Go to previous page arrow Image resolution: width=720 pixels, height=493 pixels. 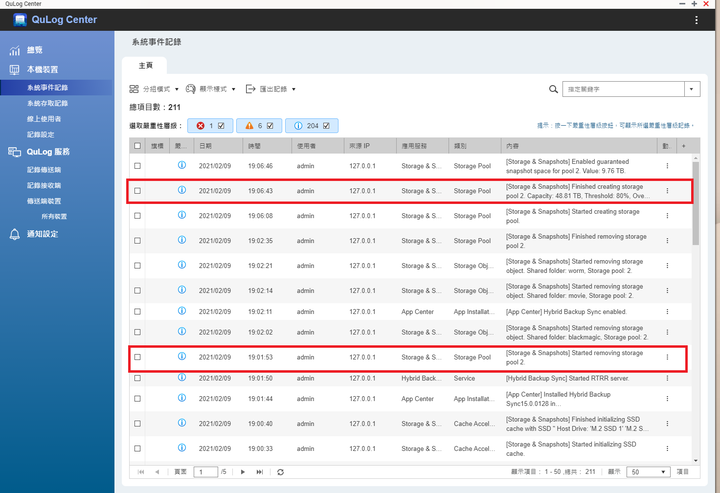tap(157, 472)
